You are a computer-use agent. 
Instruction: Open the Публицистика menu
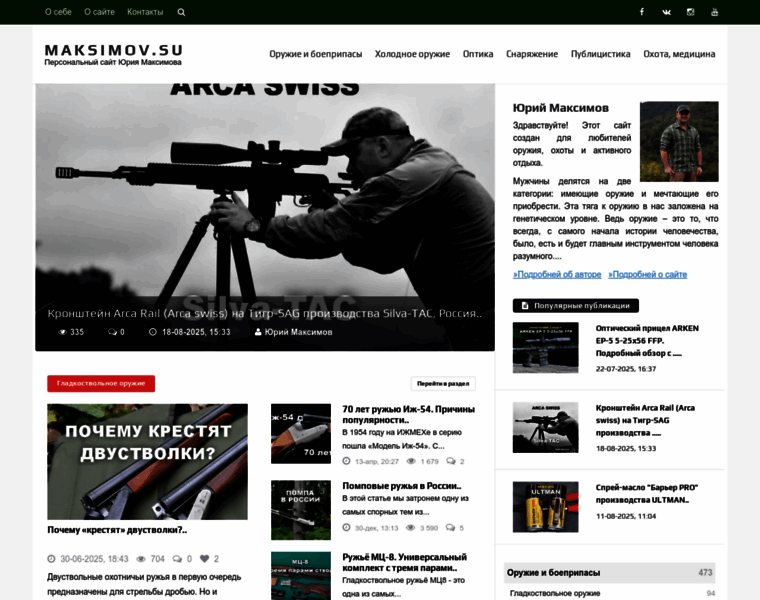[x=601, y=54]
